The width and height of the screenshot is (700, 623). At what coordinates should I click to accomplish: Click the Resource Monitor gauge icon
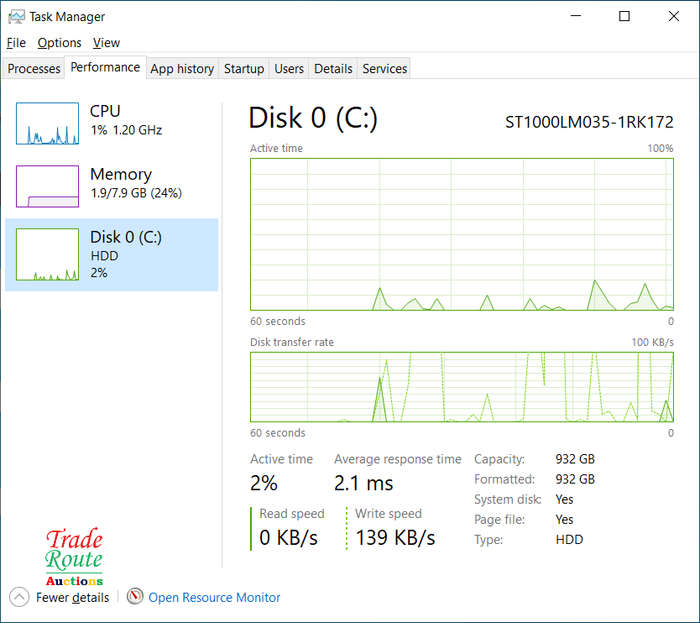tap(135, 596)
